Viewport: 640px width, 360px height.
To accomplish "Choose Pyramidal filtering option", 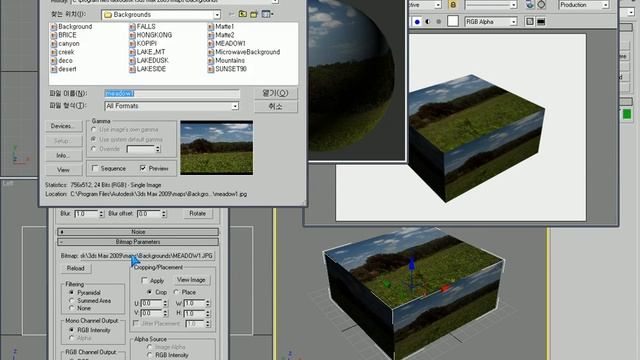I will tap(72, 293).
